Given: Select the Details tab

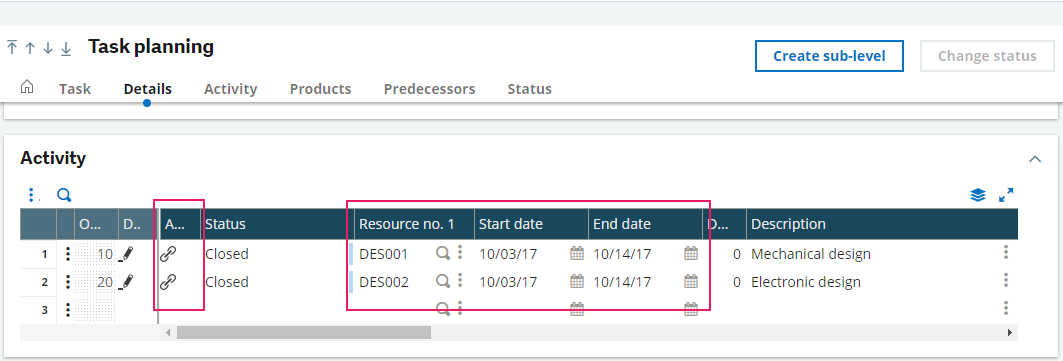Looking at the screenshot, I should click(x=148, y=89).
